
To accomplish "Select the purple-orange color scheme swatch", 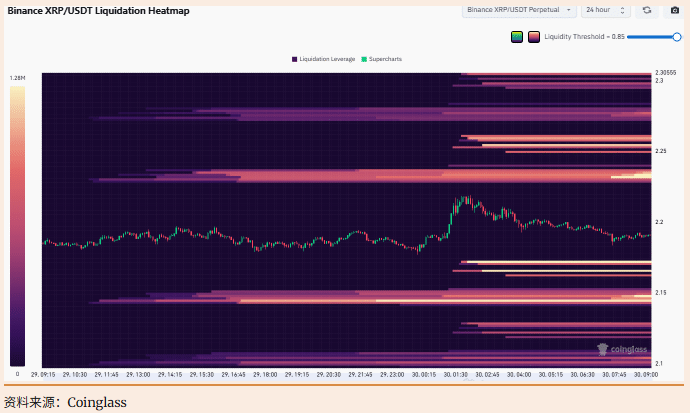I will point(534,37).
